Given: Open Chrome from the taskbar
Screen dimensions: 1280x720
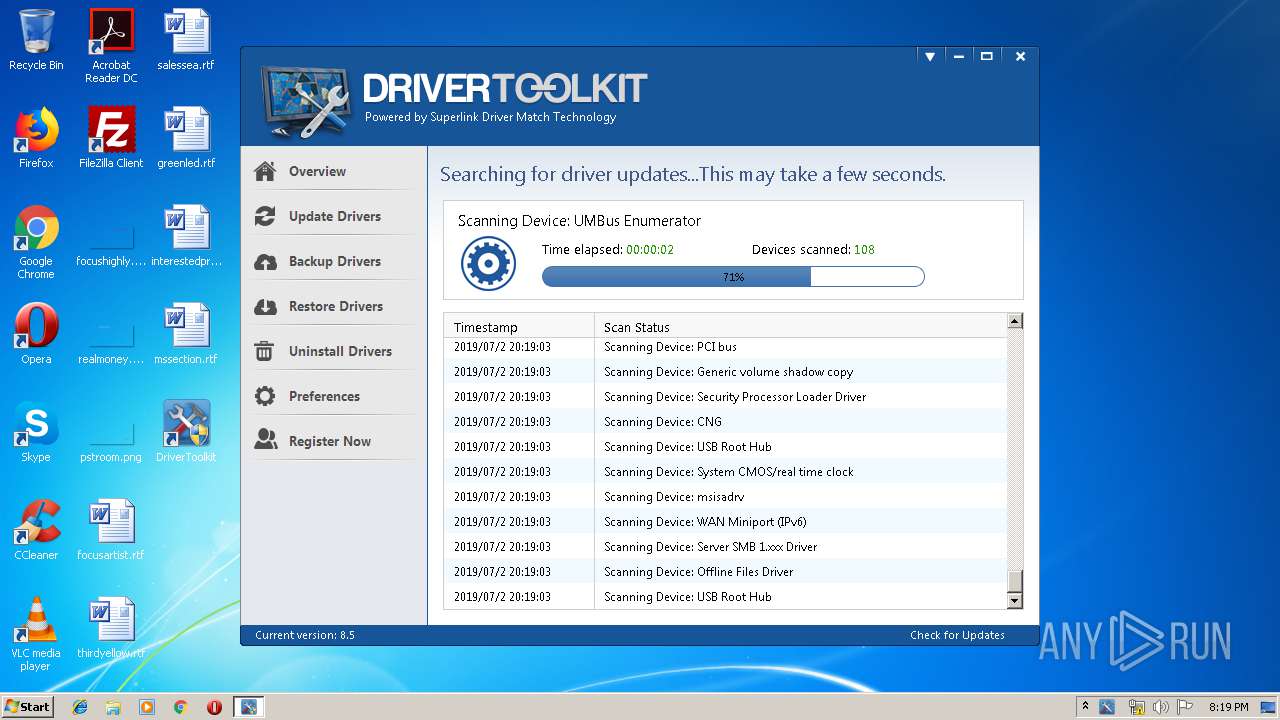Looking at the screenshot, I should coord(180,707).
